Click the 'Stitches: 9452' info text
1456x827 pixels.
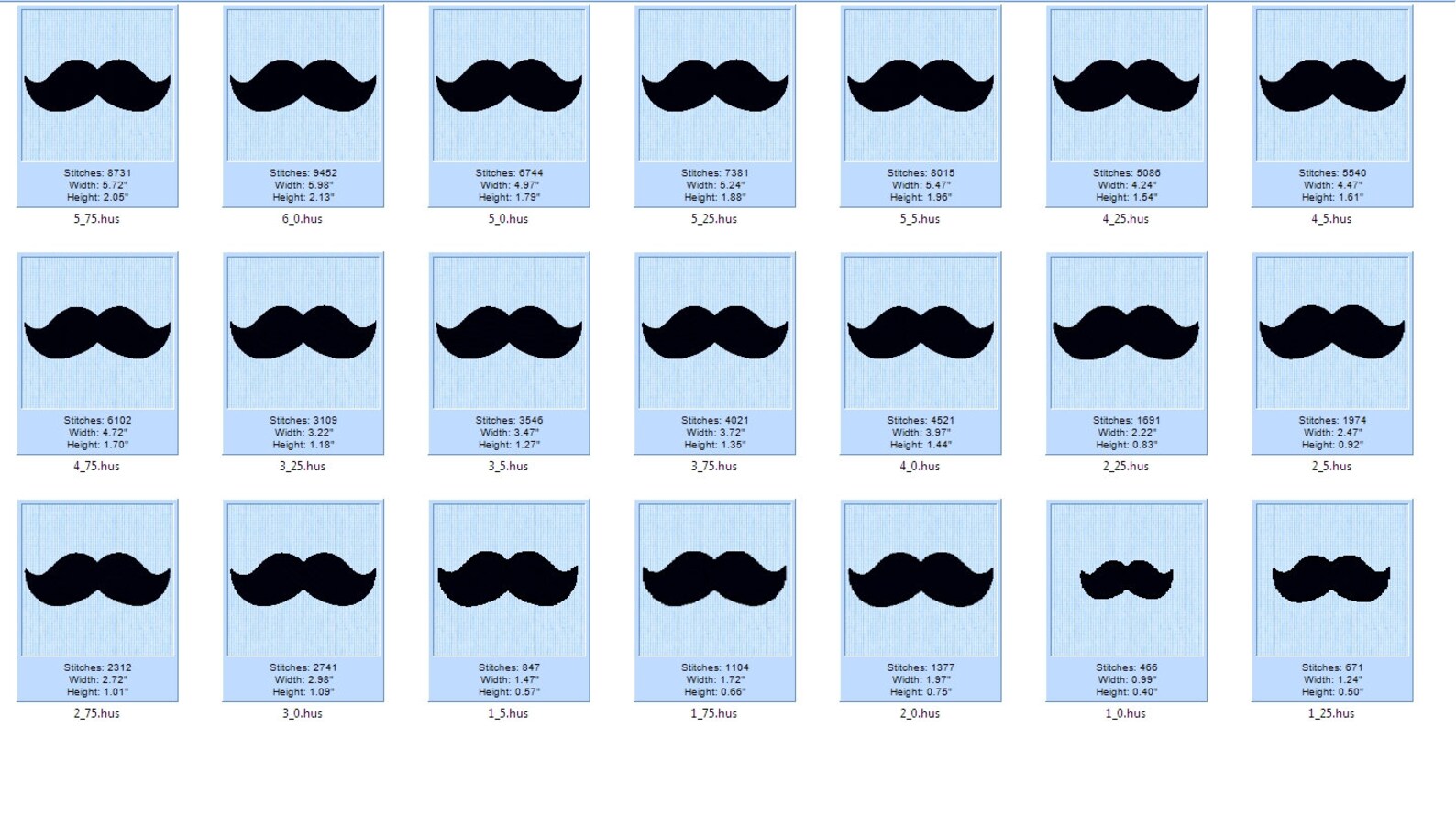[x=303, y=172]
